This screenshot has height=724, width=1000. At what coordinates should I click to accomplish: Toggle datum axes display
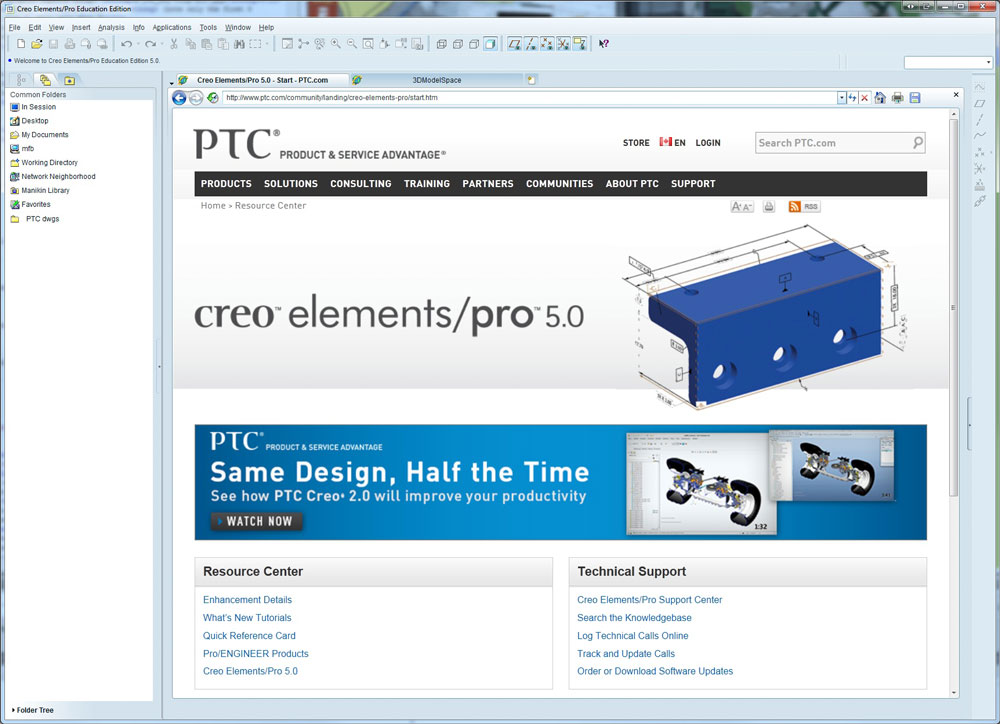(x=531, y=43)
